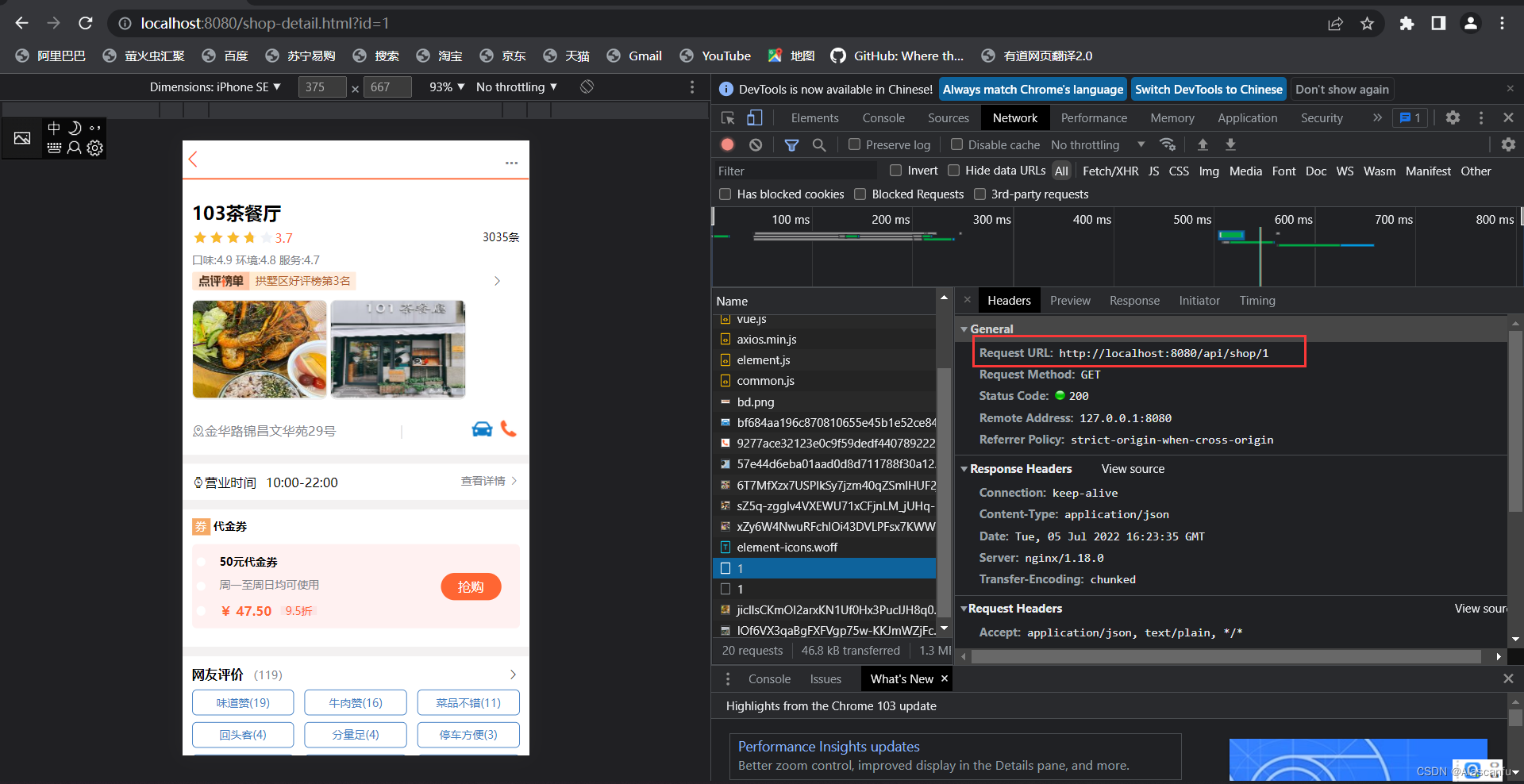Open DevTools settings gear

click(1453, 117)
